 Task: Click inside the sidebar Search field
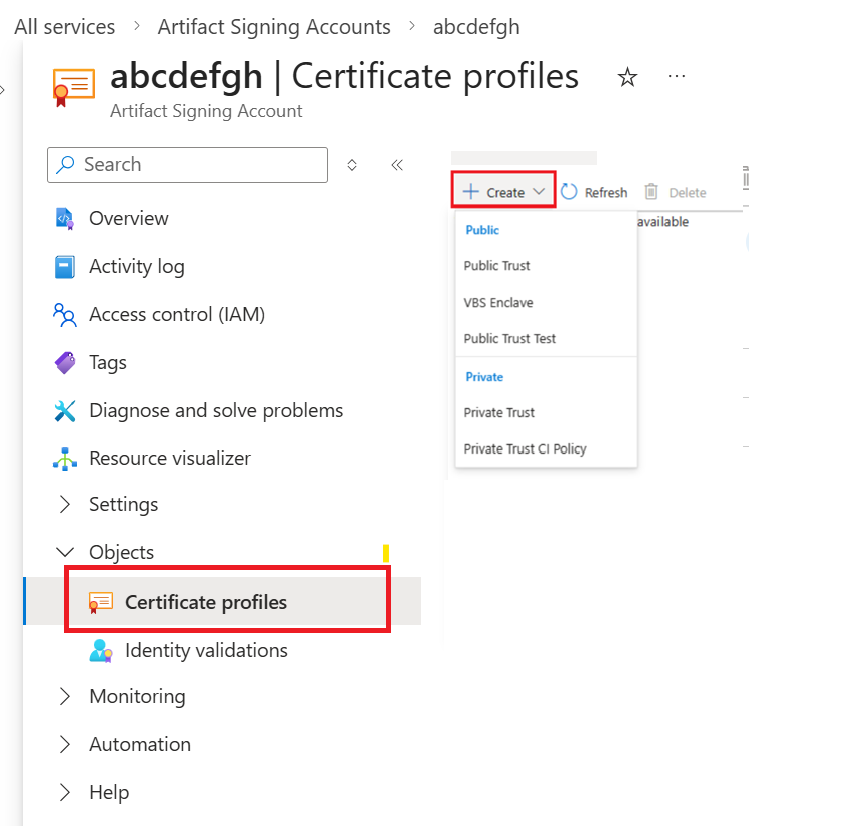point(187,164)
